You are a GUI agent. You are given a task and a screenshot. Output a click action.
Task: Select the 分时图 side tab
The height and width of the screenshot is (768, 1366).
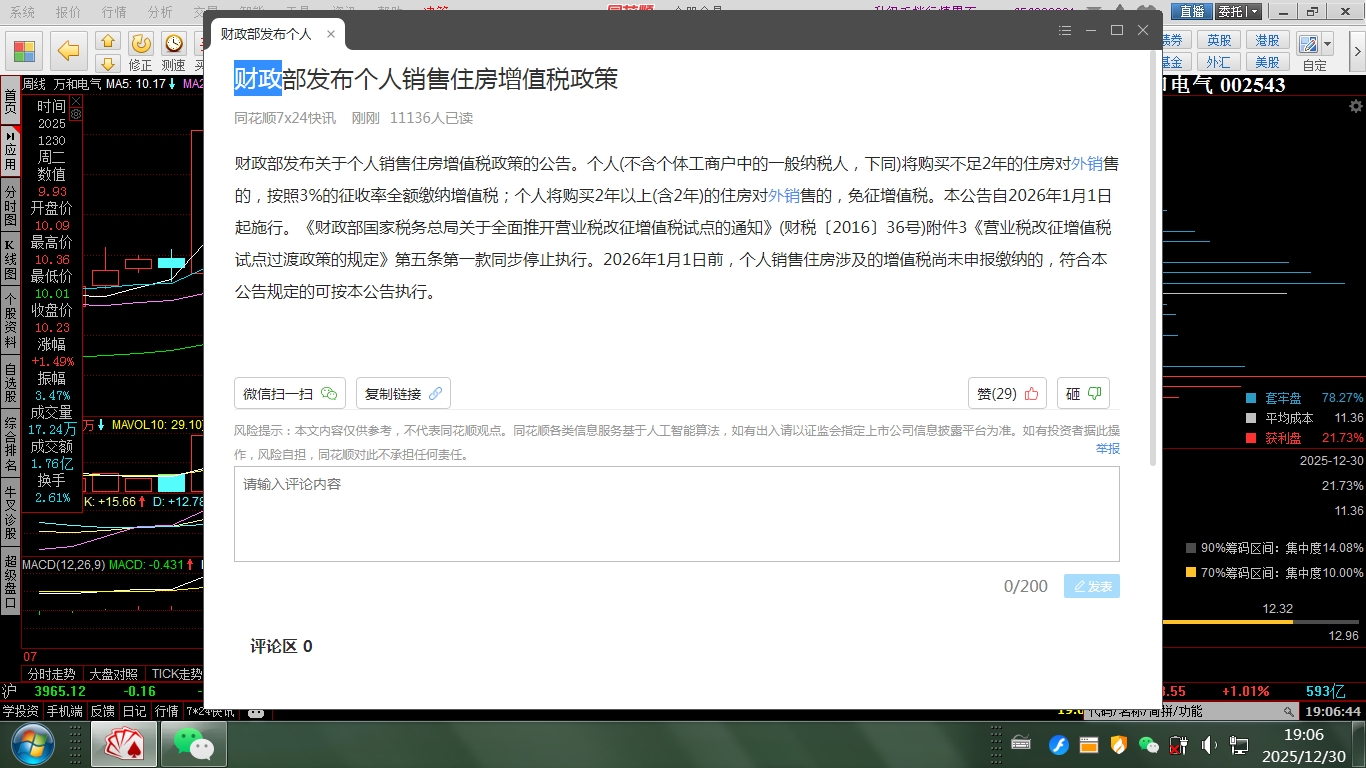click(10, 205)
